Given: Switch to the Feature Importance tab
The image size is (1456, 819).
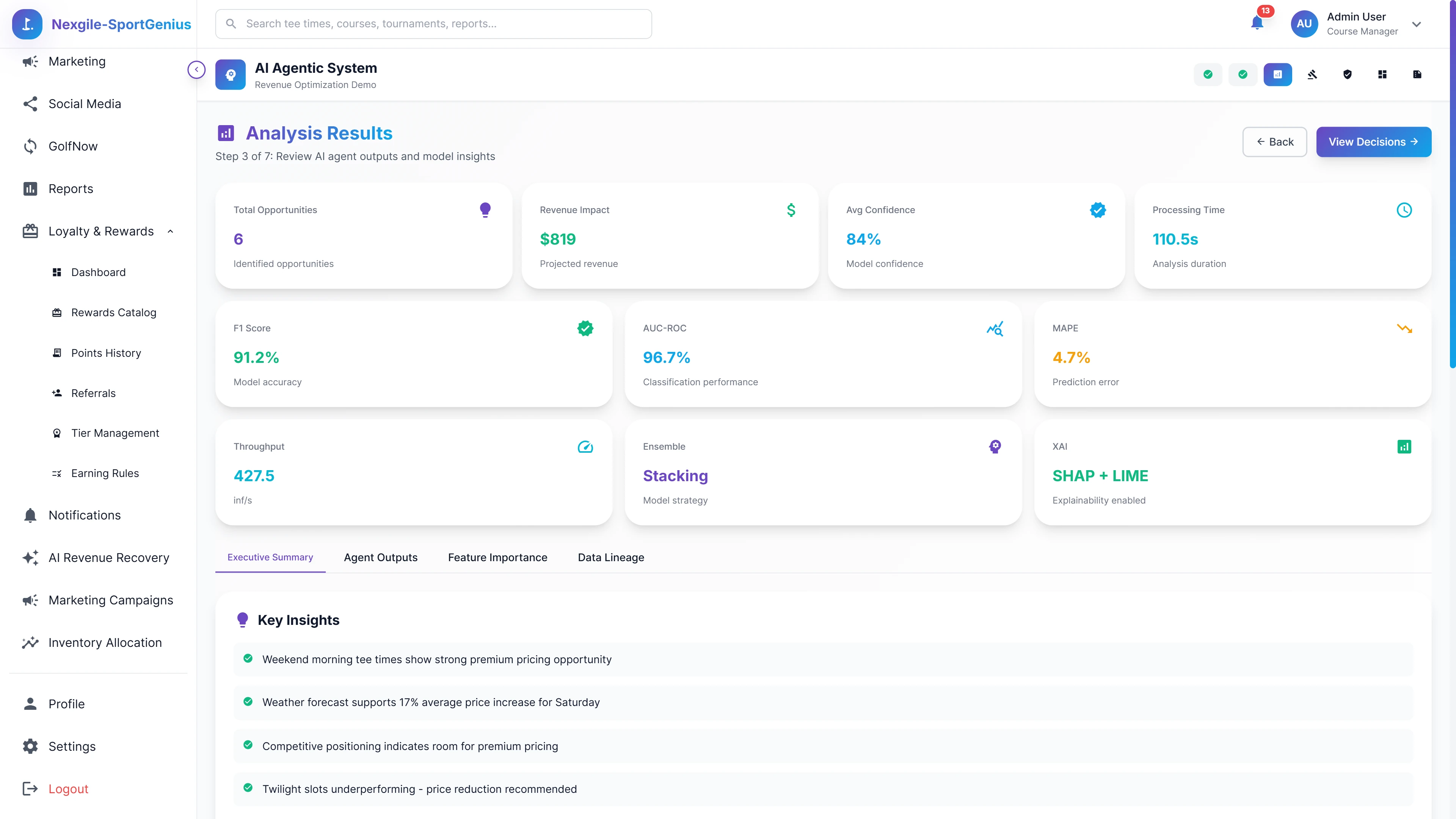Looking at the screenshot, I should pos(497,557).
